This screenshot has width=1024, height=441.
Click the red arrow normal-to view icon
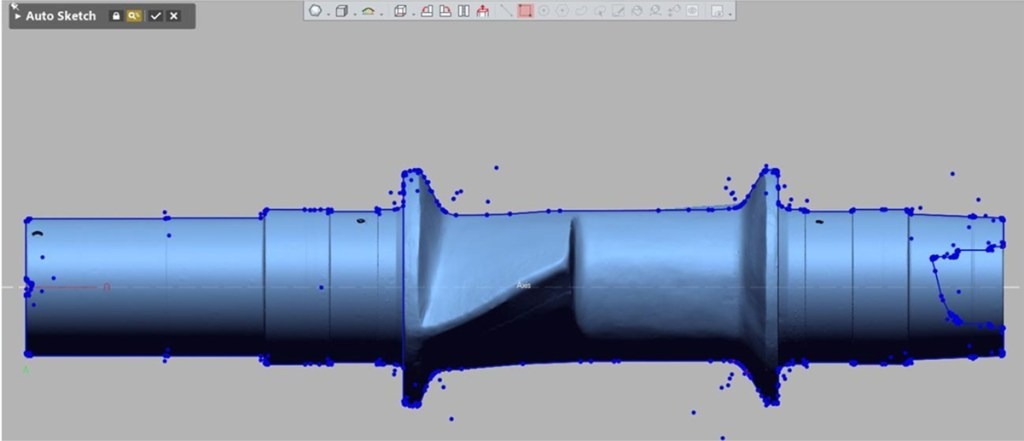(x=483, y=12)
